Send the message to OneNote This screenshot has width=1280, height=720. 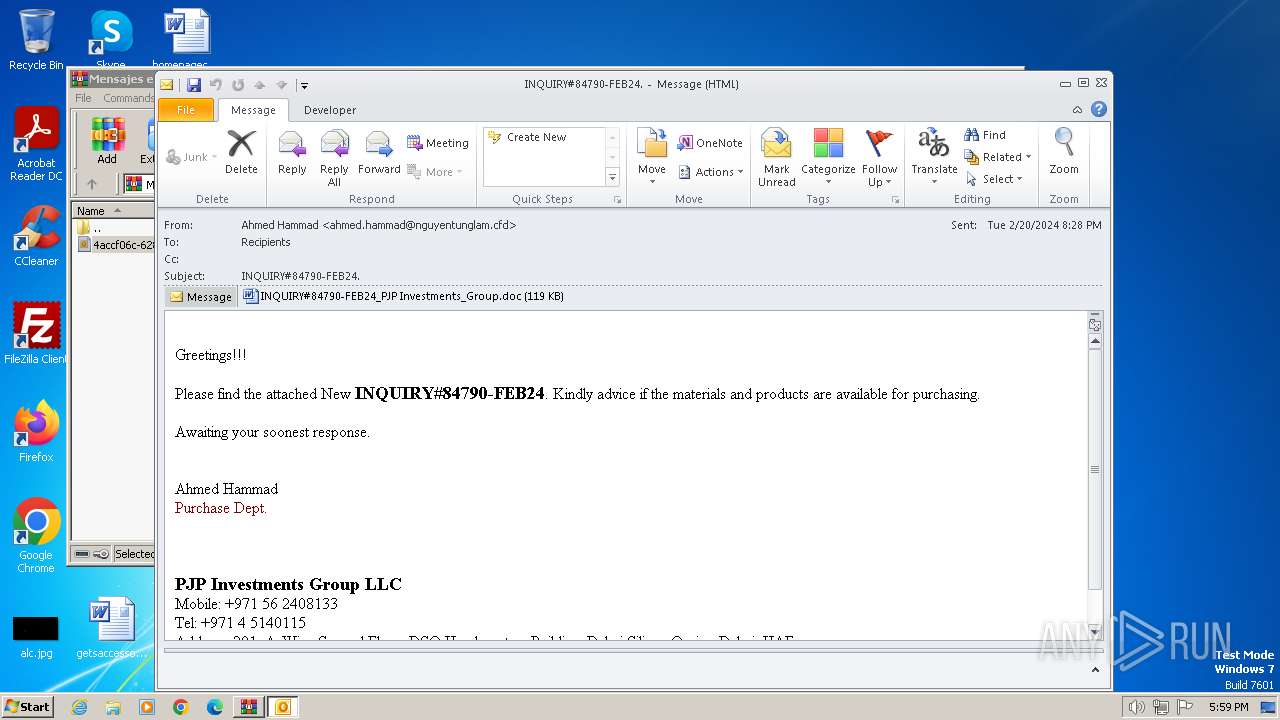[710, 143]
